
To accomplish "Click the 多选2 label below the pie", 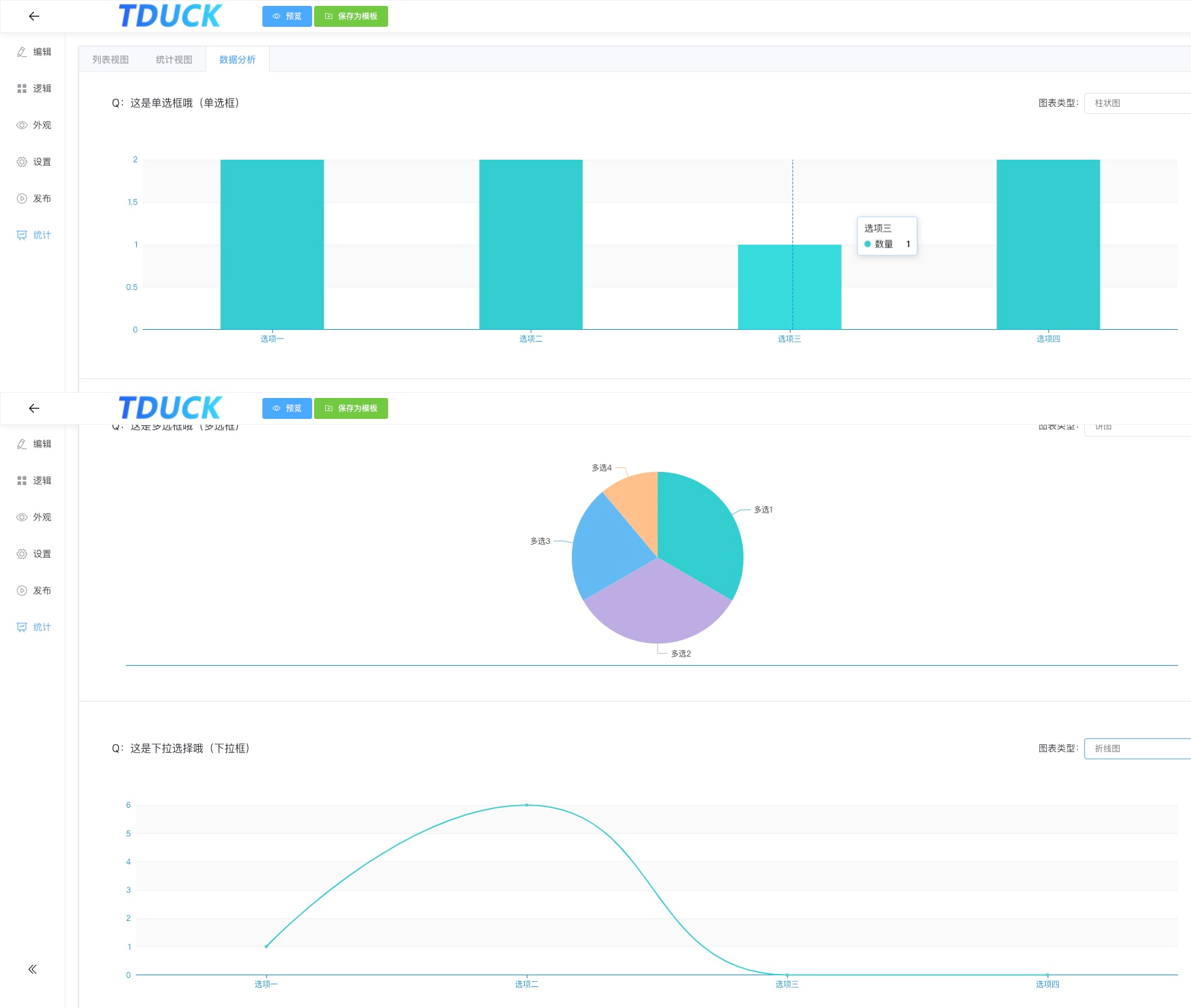I will click(x=681, y=654).
